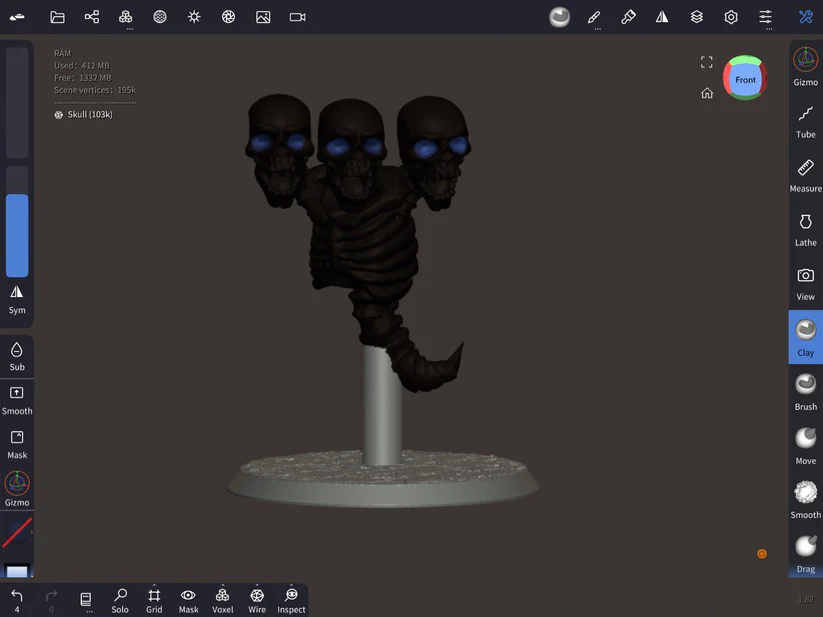Set brush radius on upper slider
Screen dimensions: 823x617
coord(17,103)
